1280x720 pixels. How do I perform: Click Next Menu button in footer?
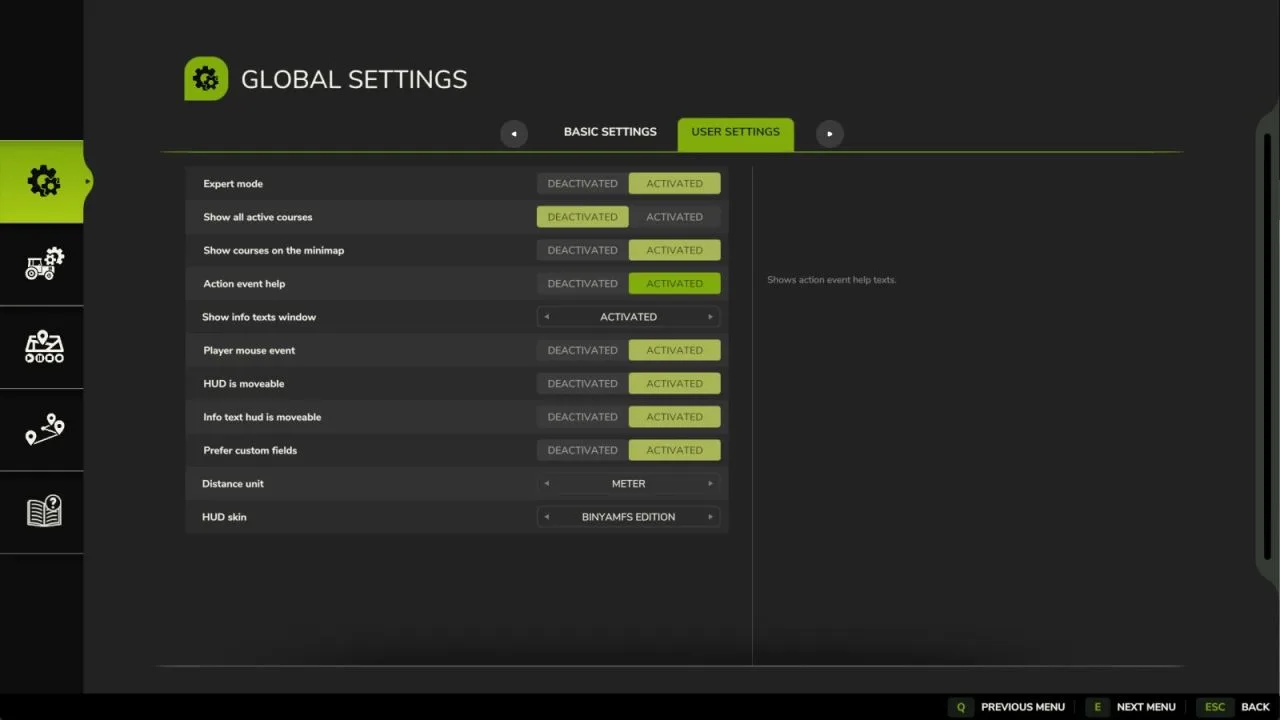click(1146, 707)
